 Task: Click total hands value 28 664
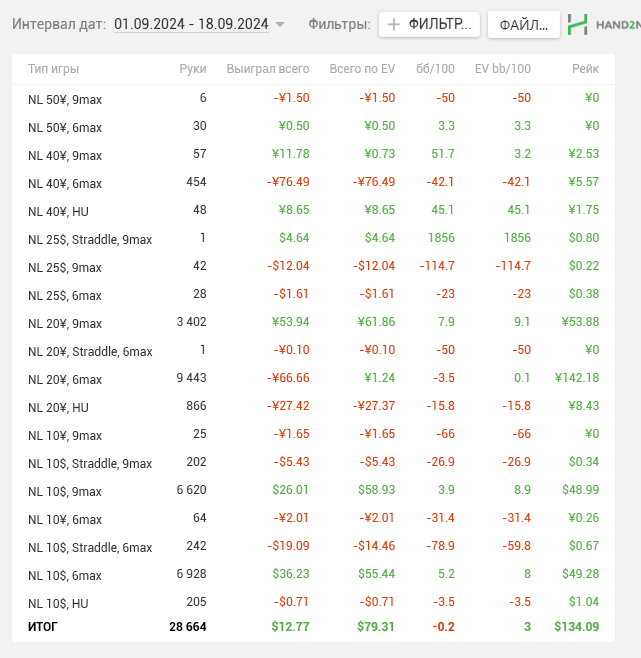[188, 627]
